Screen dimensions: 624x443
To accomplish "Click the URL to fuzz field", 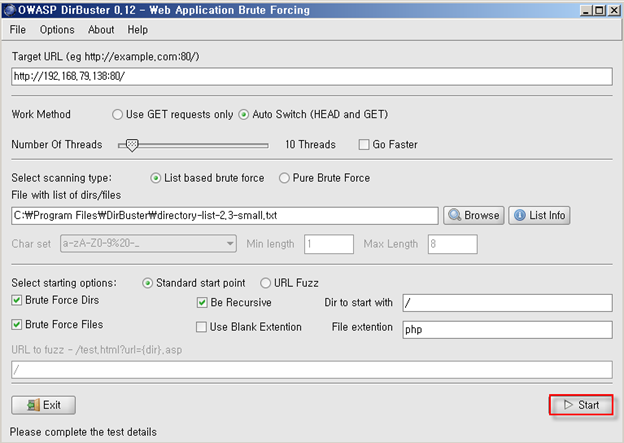I will click(312, 370).
